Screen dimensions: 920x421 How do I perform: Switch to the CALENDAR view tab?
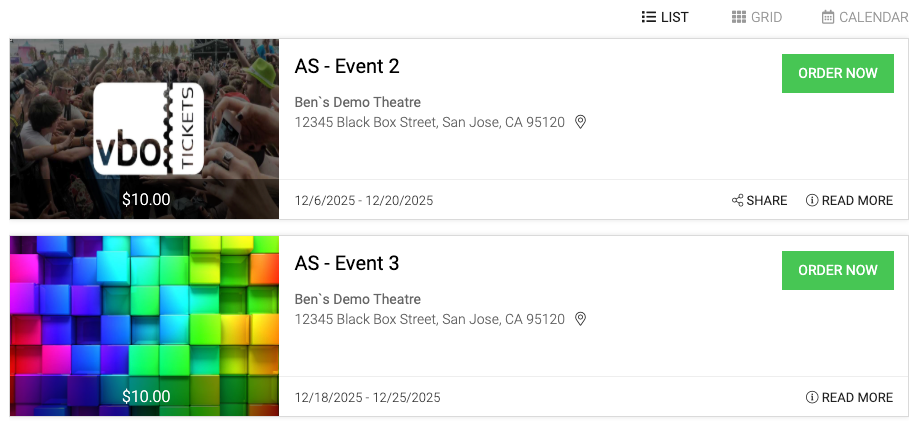coord(865,17)
